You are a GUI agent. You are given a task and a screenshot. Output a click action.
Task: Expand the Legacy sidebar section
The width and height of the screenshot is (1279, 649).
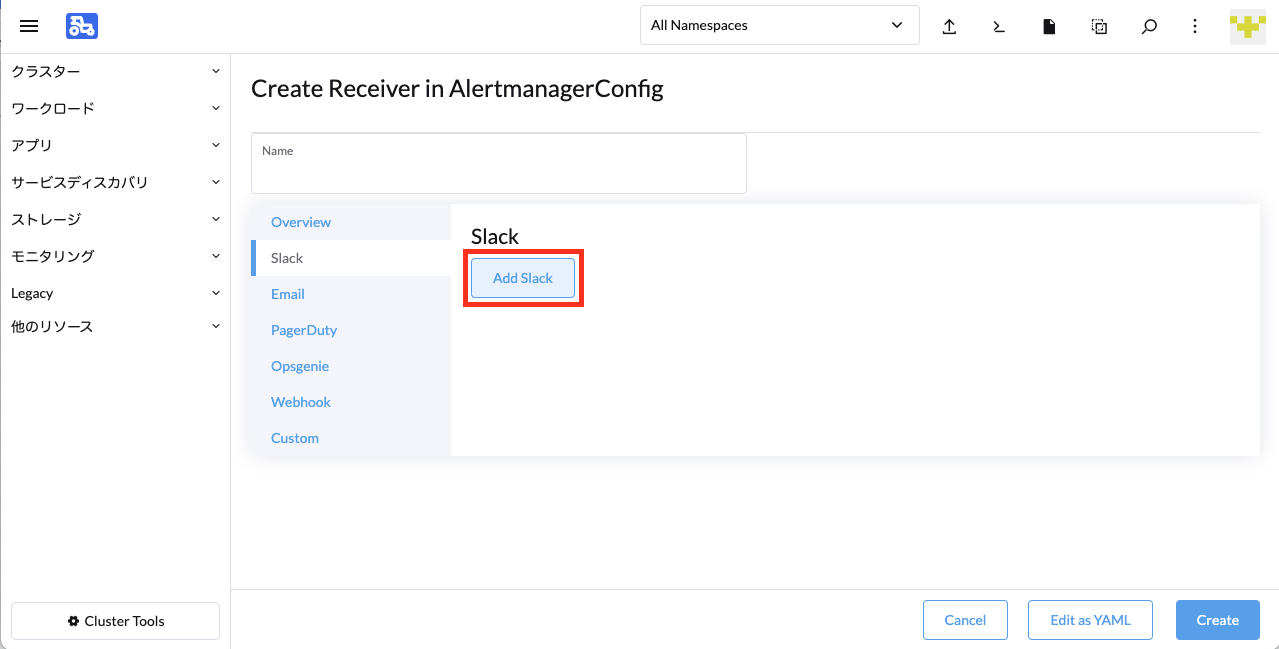(x=115, y=293)
